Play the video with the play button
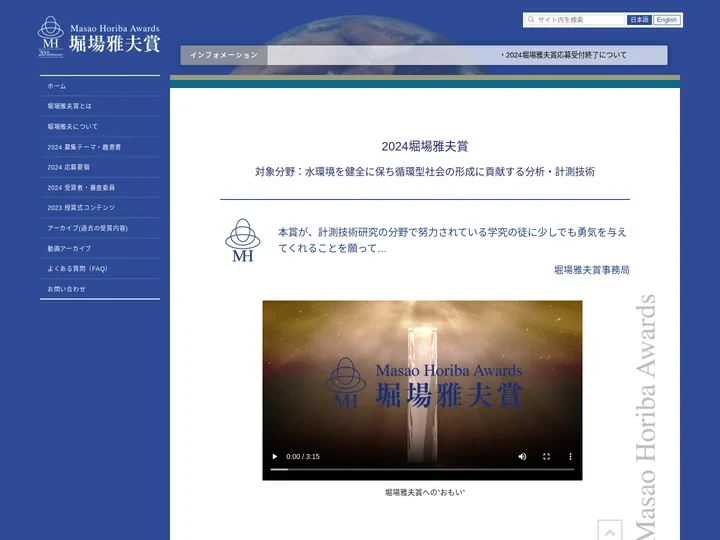This screenshot has height=540, width=720. [275, 456]
